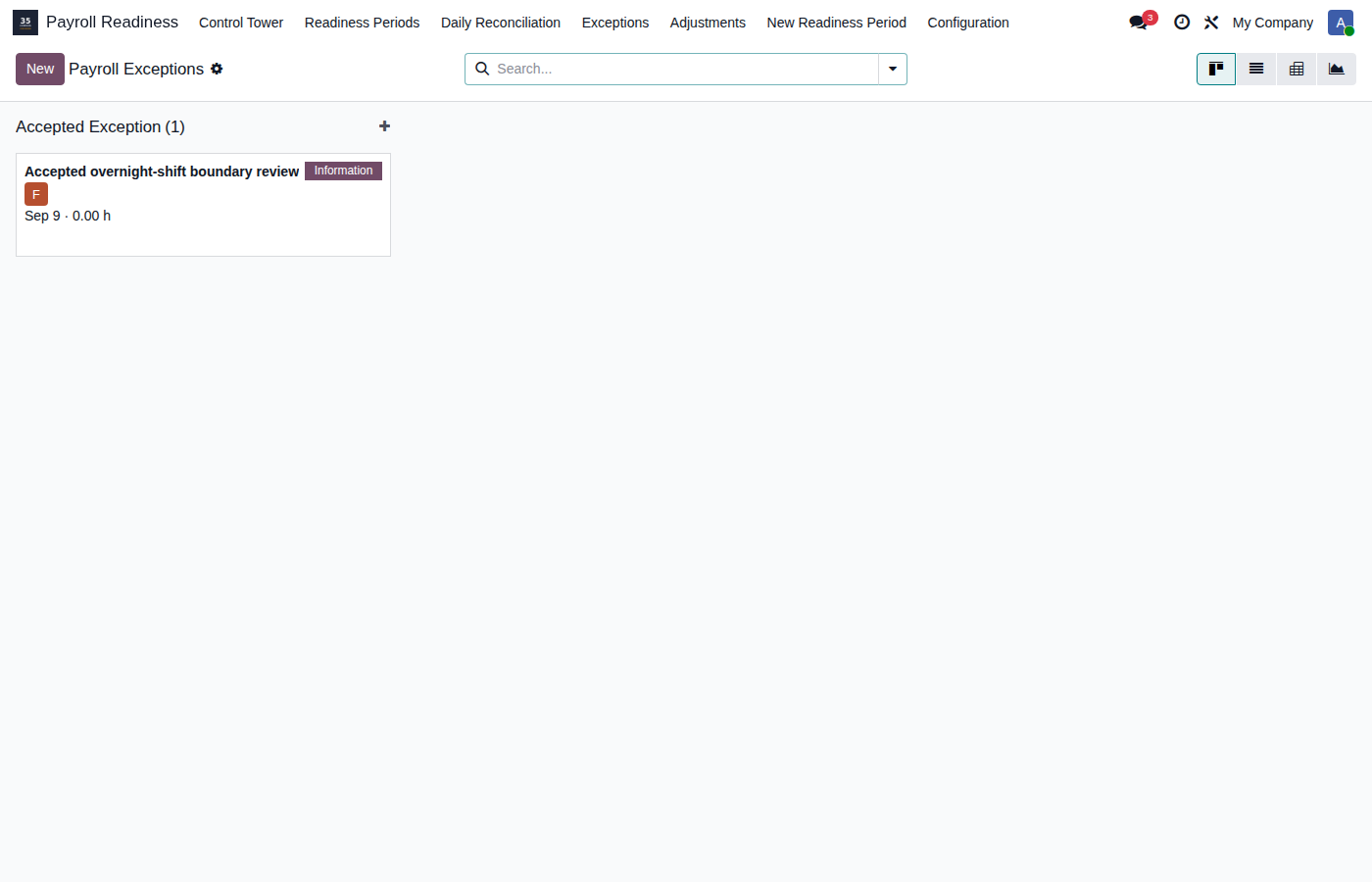Open the user avatar menu

point(1341,23)
